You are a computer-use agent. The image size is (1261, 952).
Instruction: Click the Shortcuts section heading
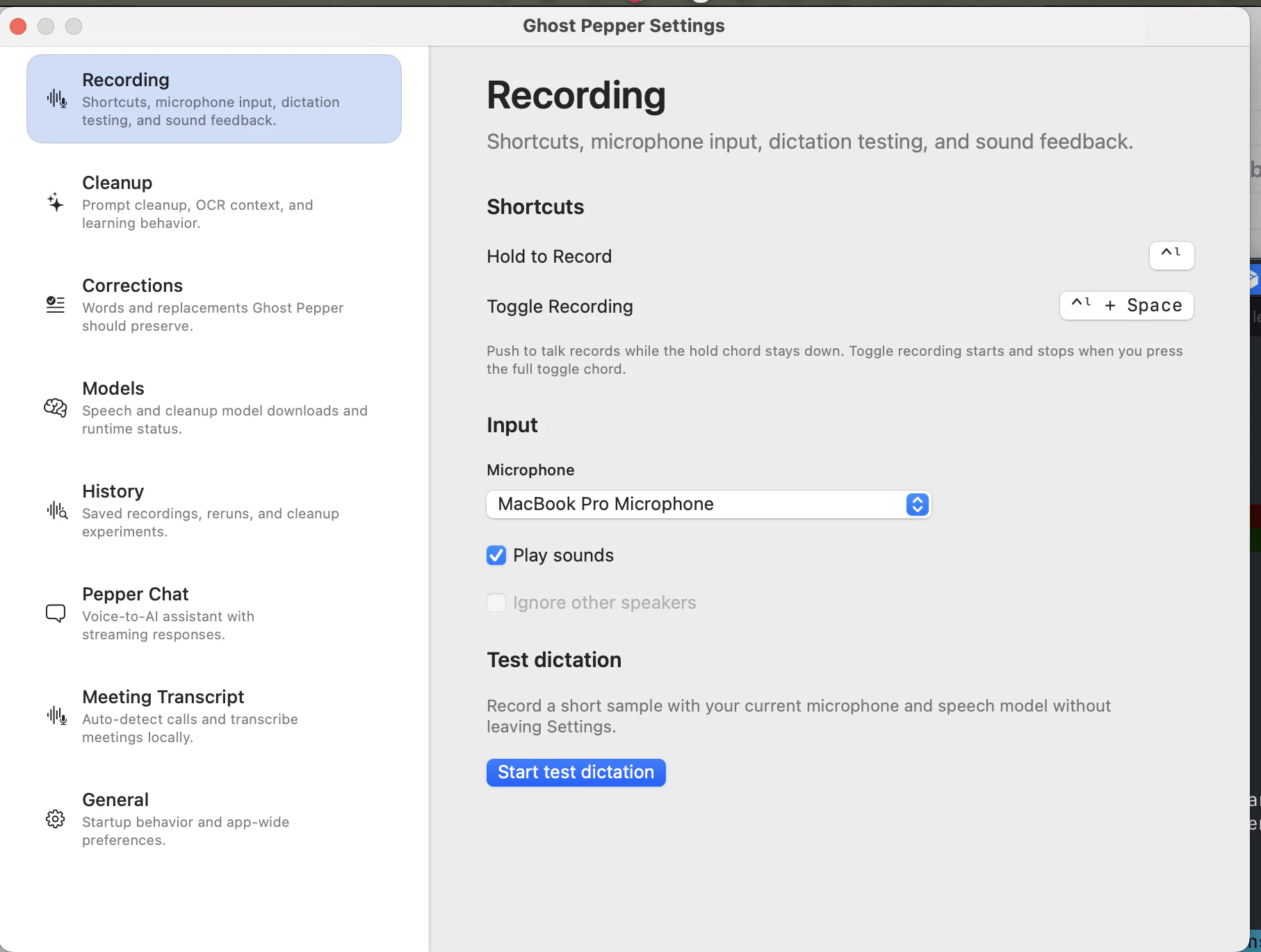pos(535,206)
